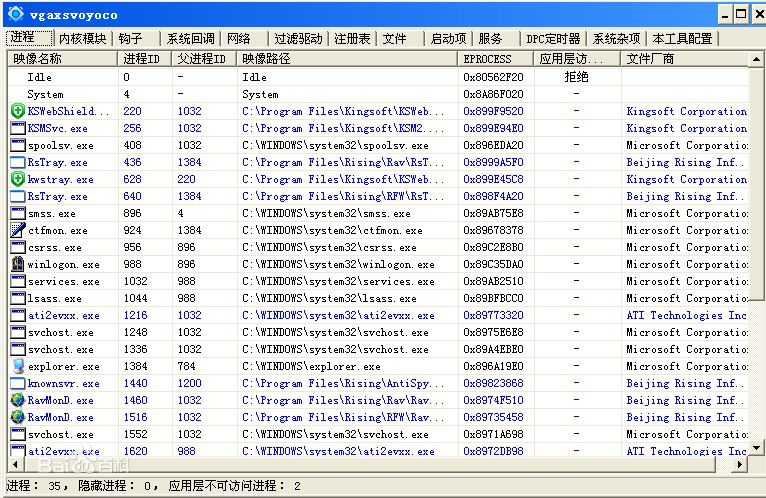
Task: Sort by 进程ID column header
Action: coord(145,59)
